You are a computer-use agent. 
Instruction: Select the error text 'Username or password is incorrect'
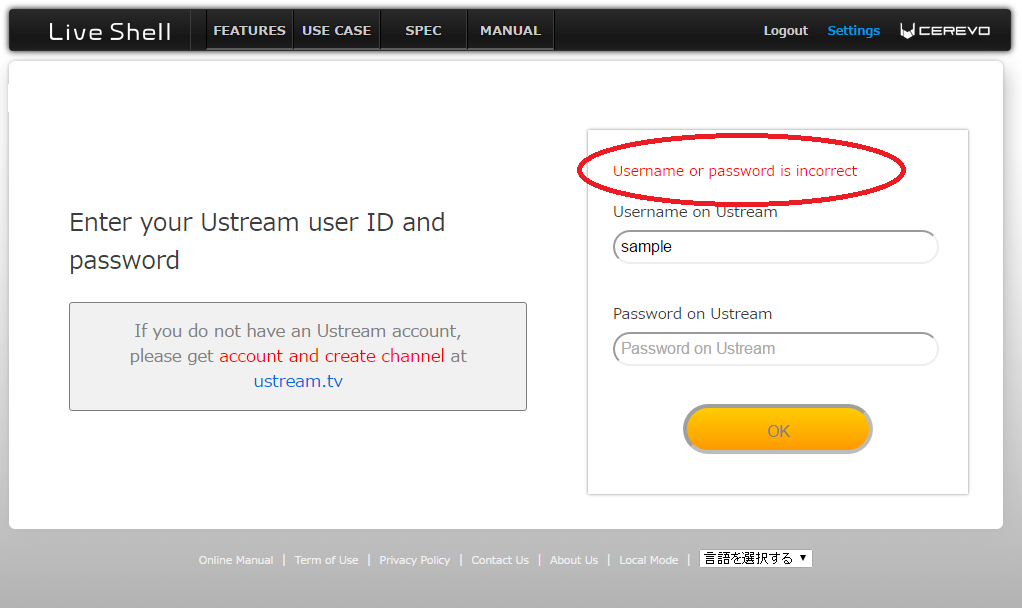pyautogui.click(x=735, y=171)
